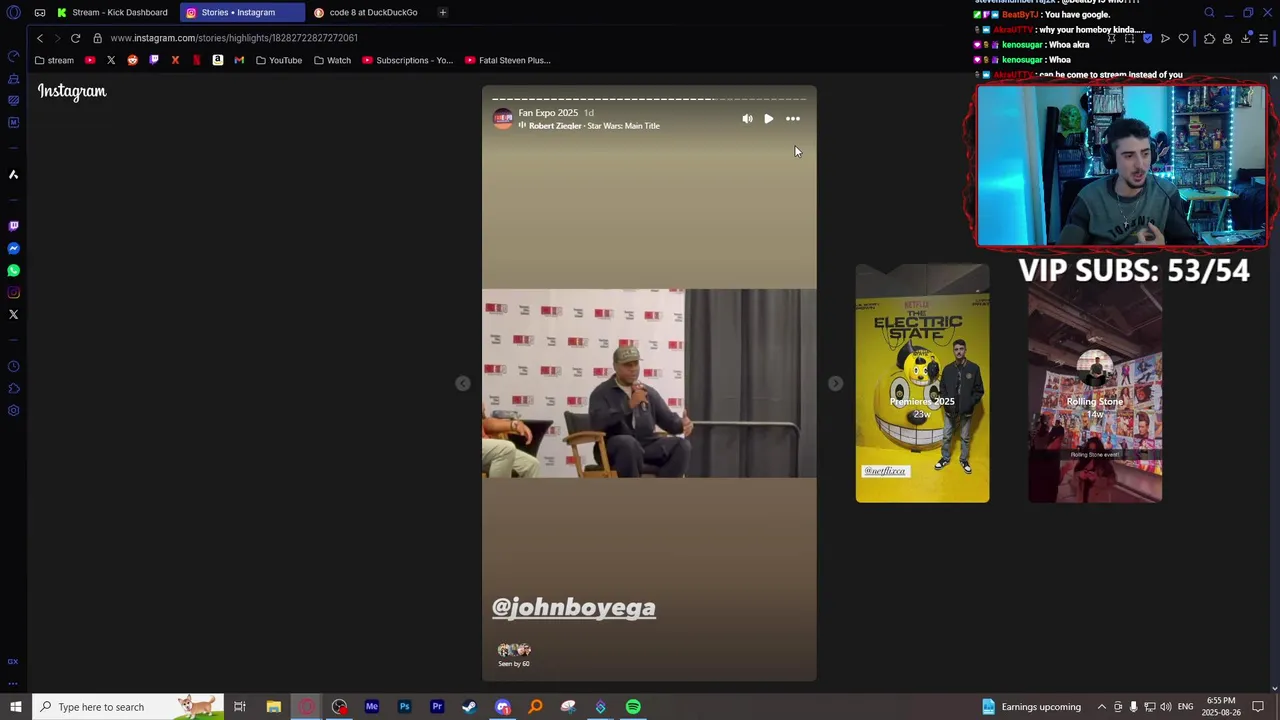Open the Fan Expo 2025 highlight title

[x=548, y=113]
